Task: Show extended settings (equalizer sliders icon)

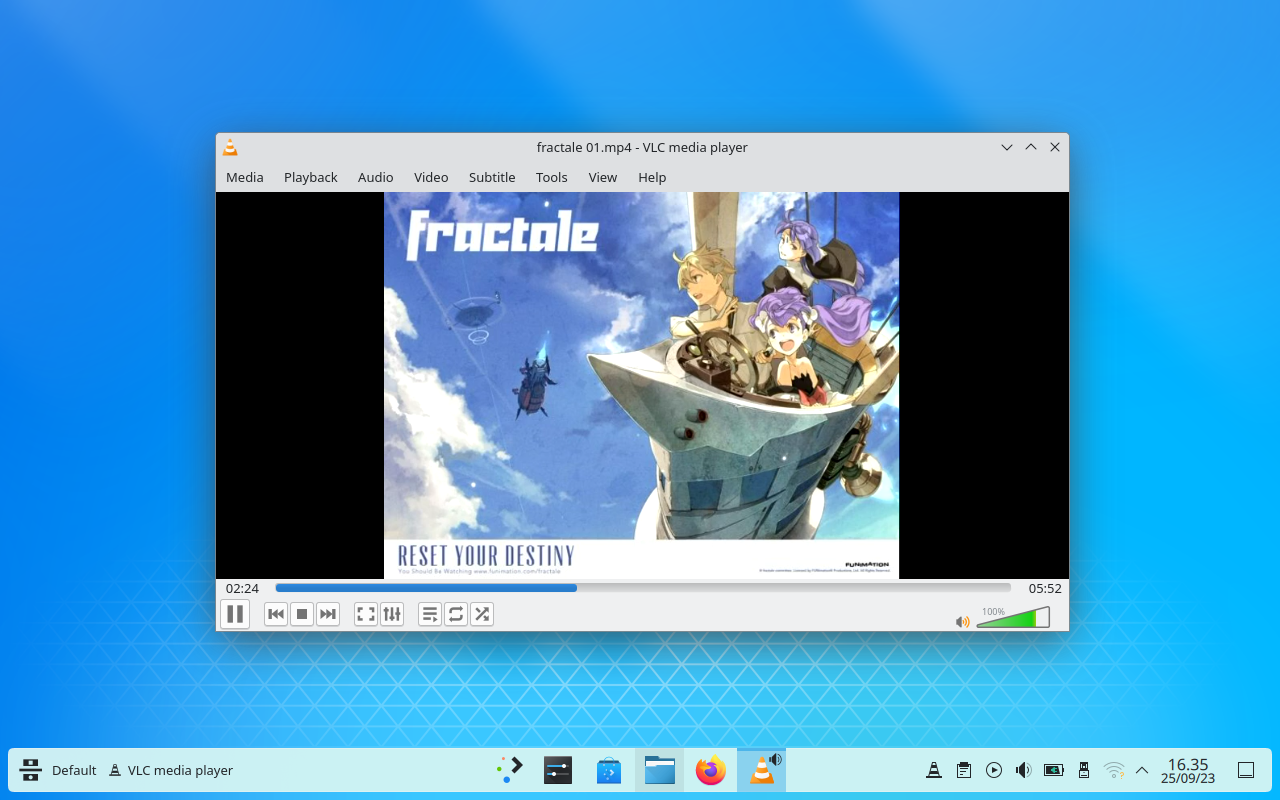Action: [392, 614]
